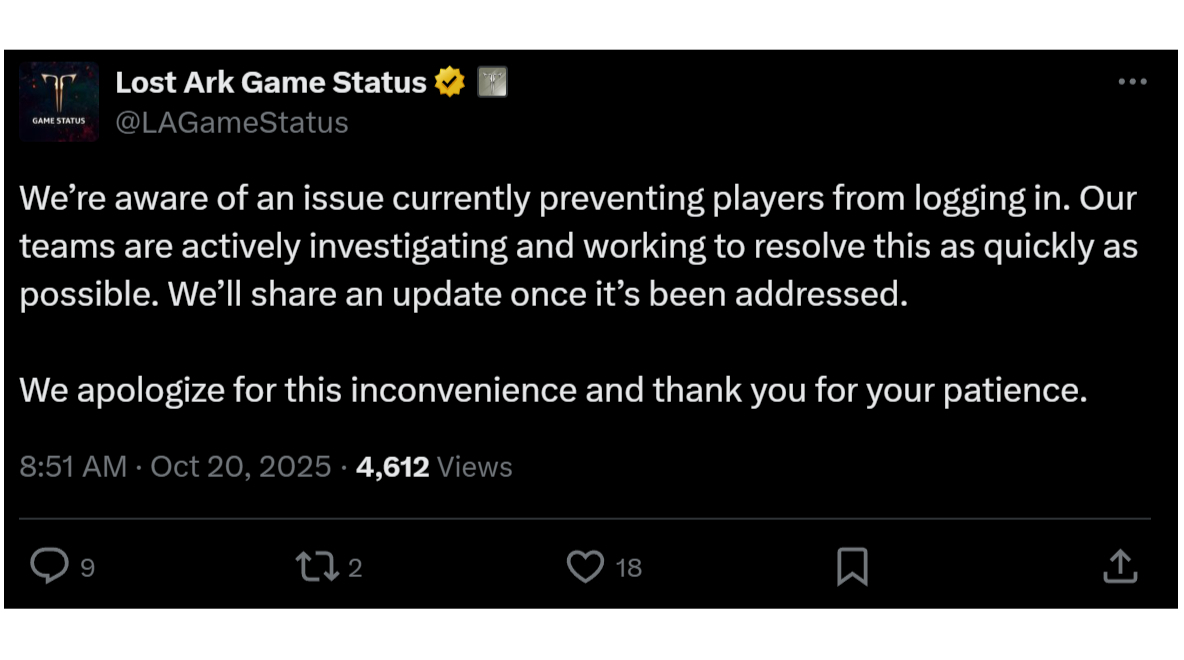Click the reply speech bubble icon
This screenshot has height=660, width=1184.
pyautogui.click(x=48, y=567)
